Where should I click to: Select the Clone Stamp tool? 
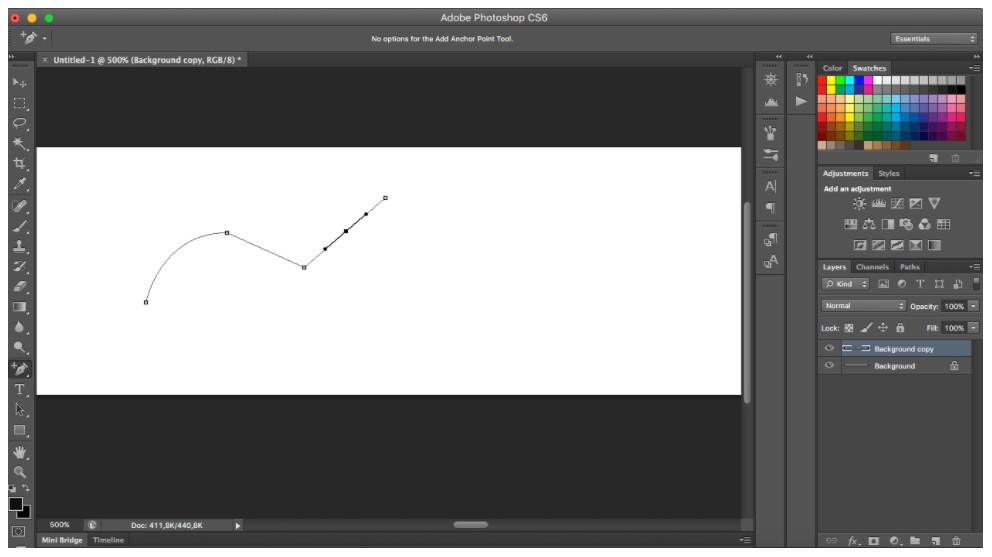[x=20, y=246]
